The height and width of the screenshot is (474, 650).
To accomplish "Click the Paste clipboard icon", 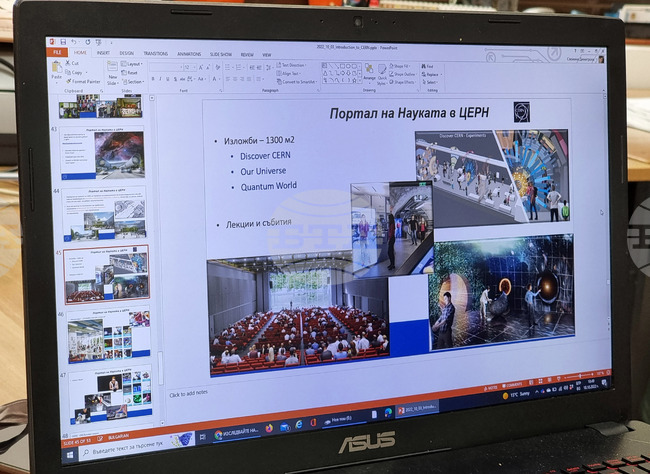I will (56, 66).
